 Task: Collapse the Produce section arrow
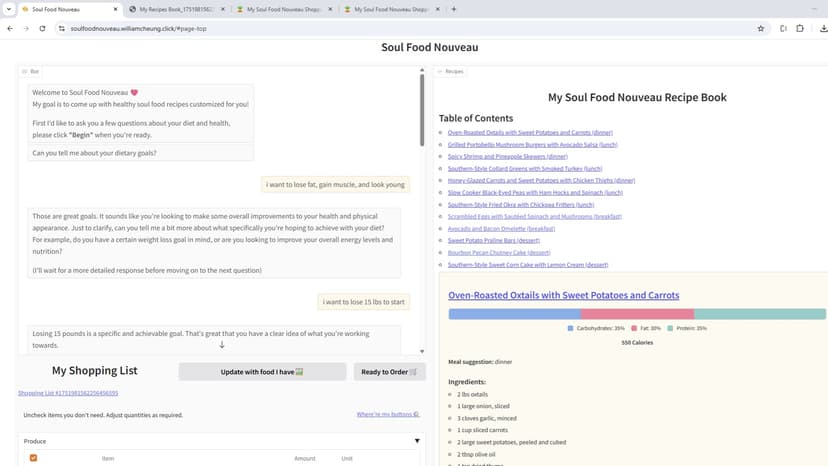pos(417,441)
